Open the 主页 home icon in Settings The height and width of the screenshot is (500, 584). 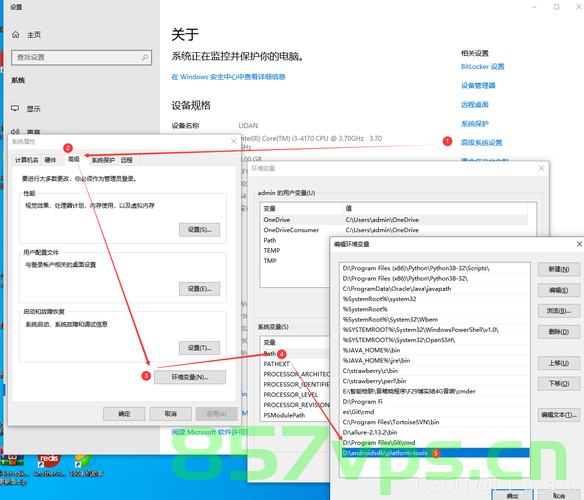[16, 35]
